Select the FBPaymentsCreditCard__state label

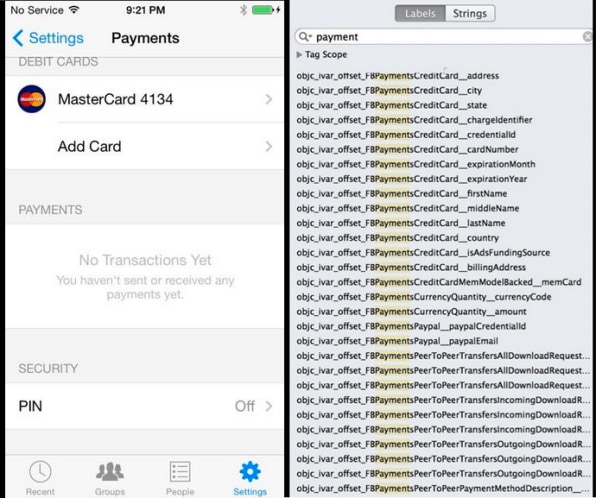coord(392,105)
